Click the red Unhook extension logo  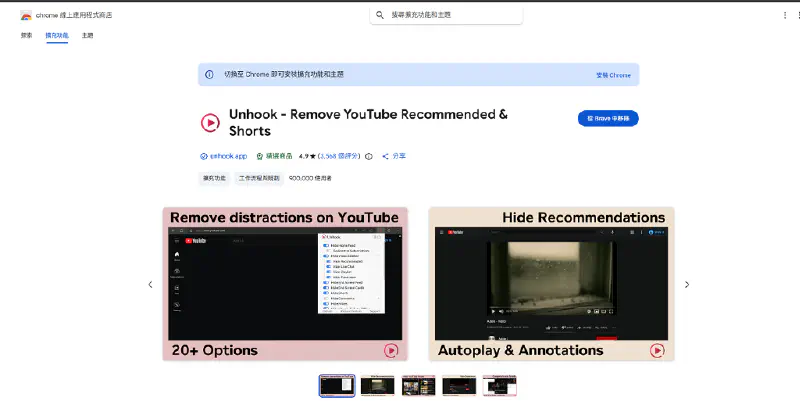click(x=210, y=123)
